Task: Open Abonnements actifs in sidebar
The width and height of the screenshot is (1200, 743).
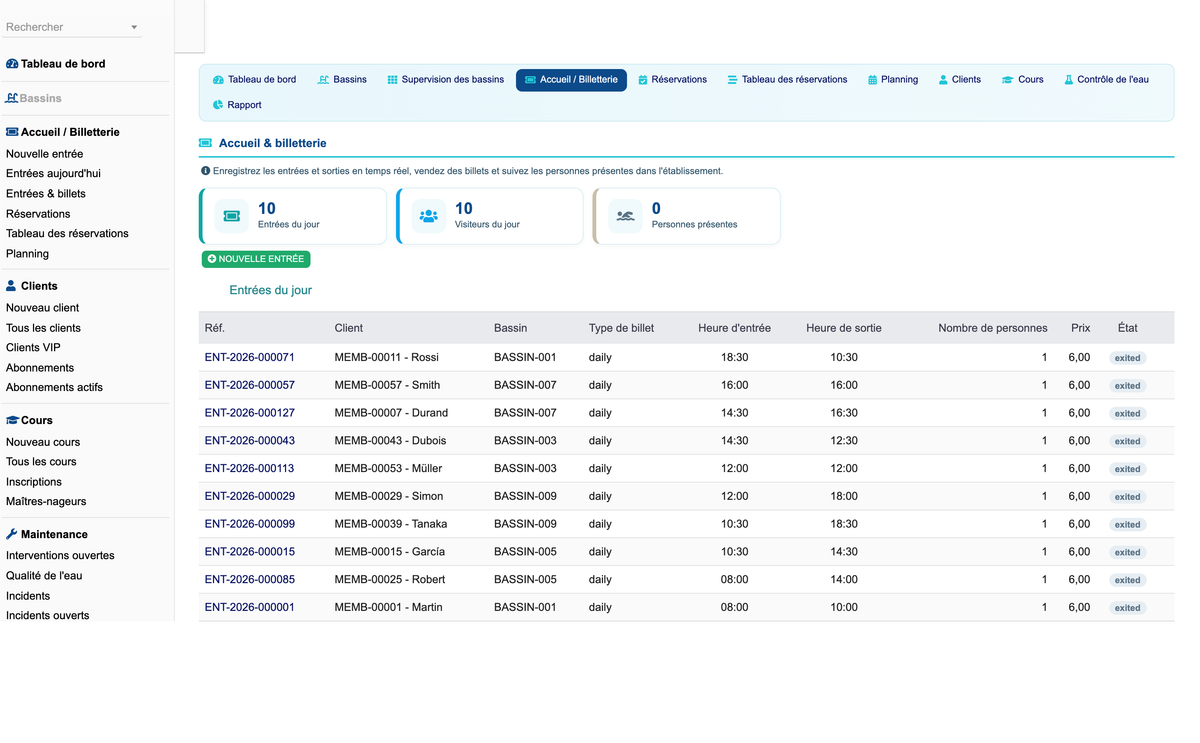Action: click(x=54, y=388)
